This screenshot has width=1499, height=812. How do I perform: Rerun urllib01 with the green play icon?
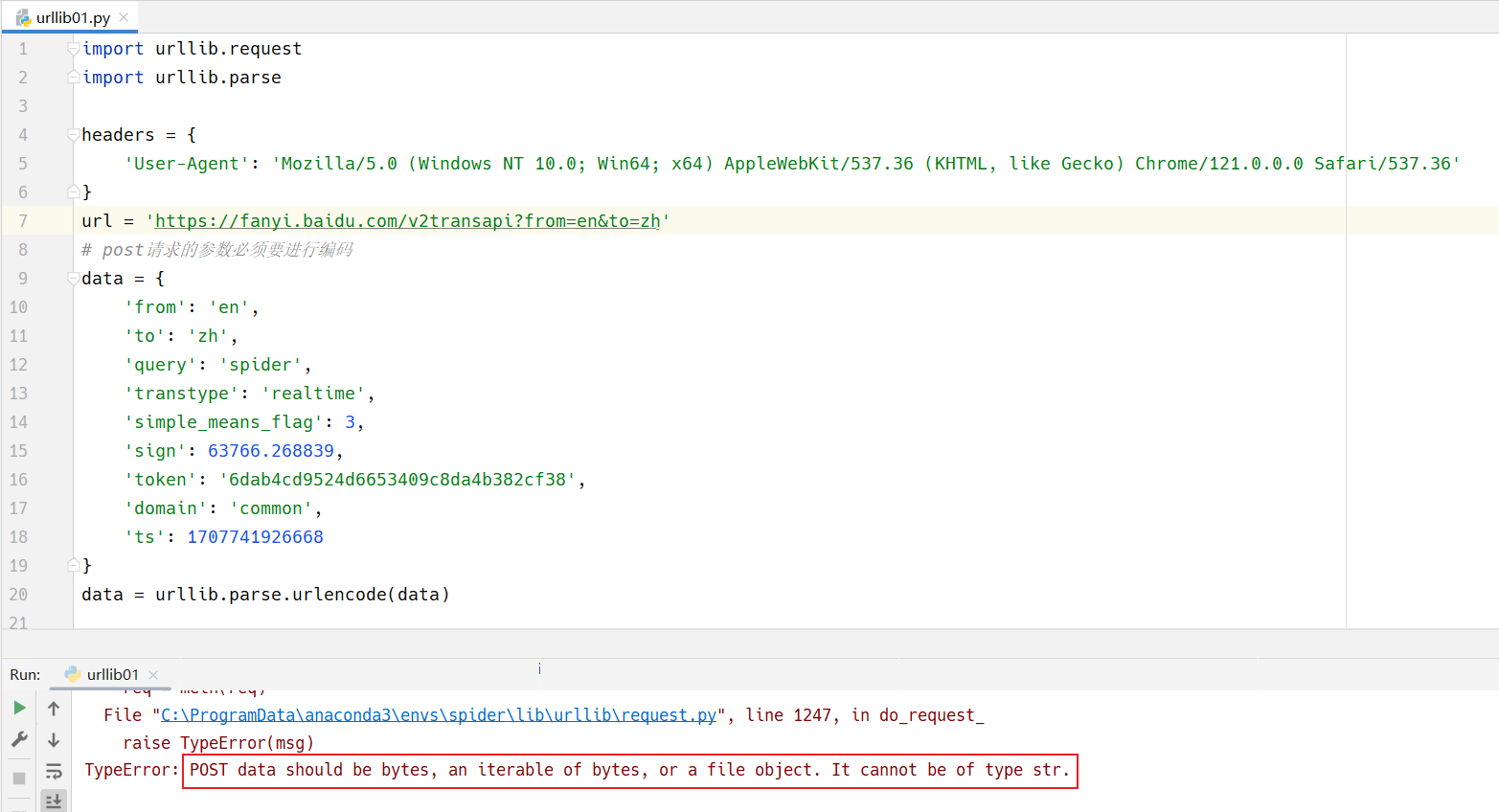click(19, 709)
